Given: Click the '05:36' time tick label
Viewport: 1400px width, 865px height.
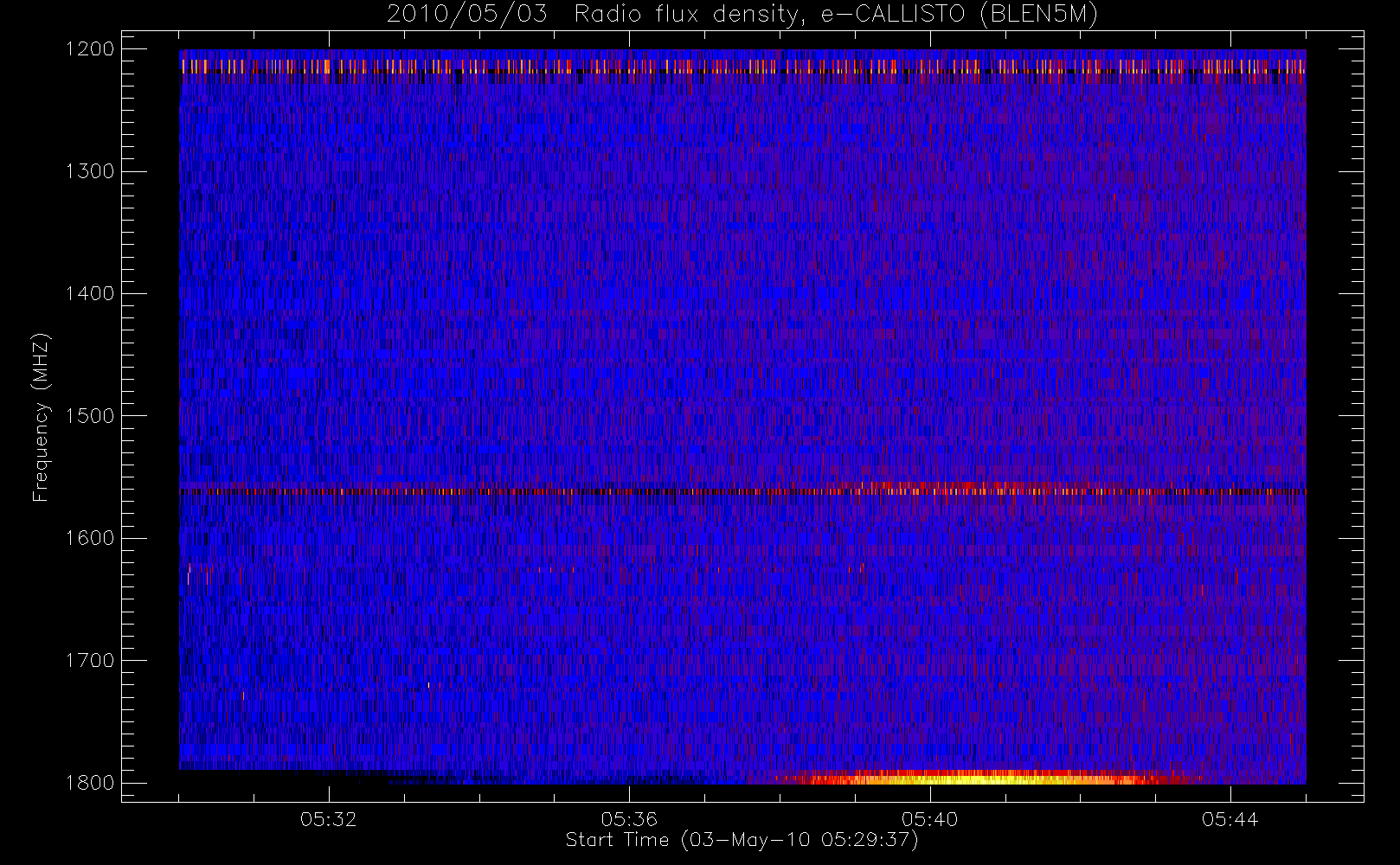Looking at the screenshot, I should point(629,819).
